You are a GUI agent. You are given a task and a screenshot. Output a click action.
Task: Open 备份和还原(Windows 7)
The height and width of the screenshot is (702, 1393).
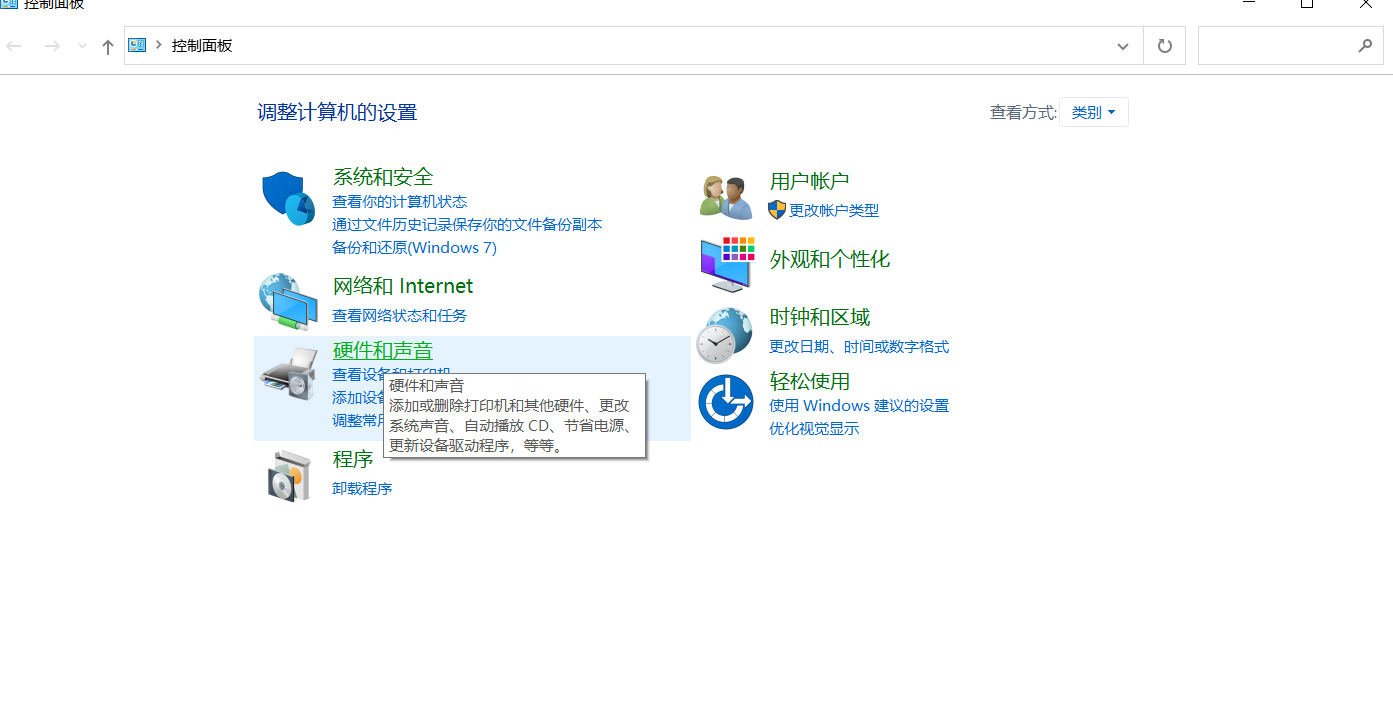(414, 247)
